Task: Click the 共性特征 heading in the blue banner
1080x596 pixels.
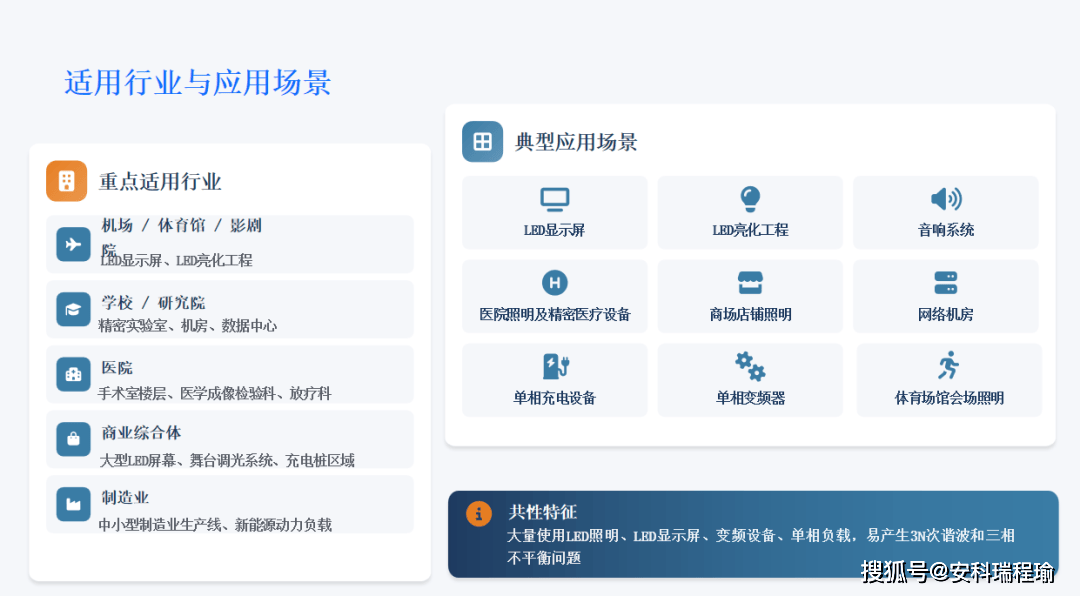Action: point(542,512)
